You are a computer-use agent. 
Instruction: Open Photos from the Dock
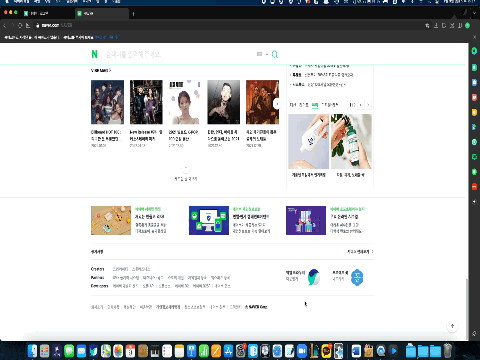coord(118,351)
